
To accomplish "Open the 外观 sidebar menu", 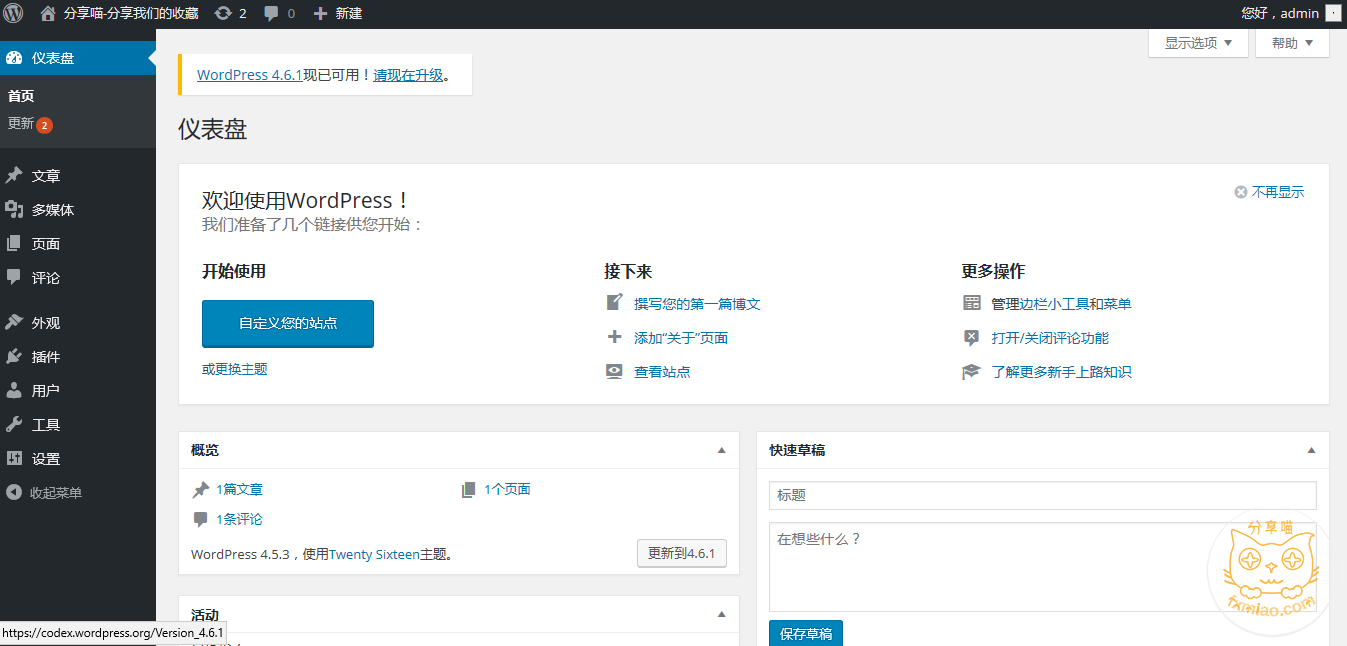I will pos(78,323).
